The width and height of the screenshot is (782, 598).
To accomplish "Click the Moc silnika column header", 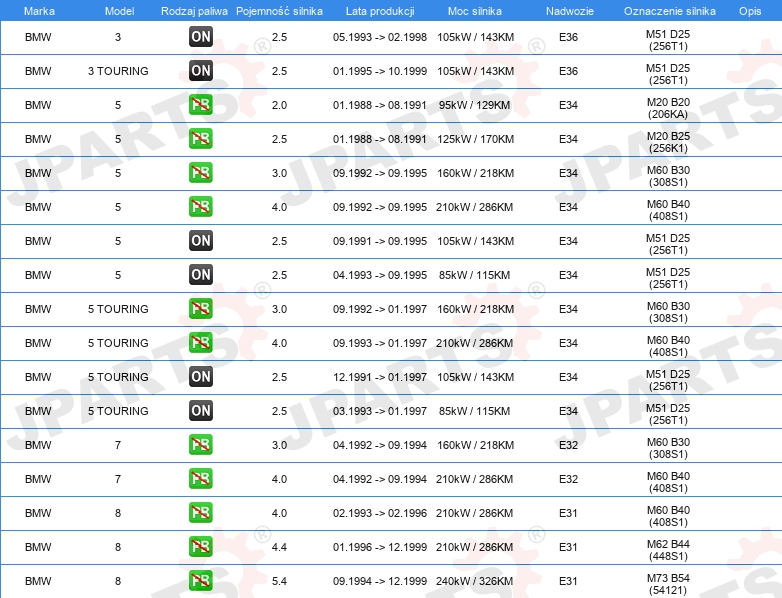I will (475, 11).
